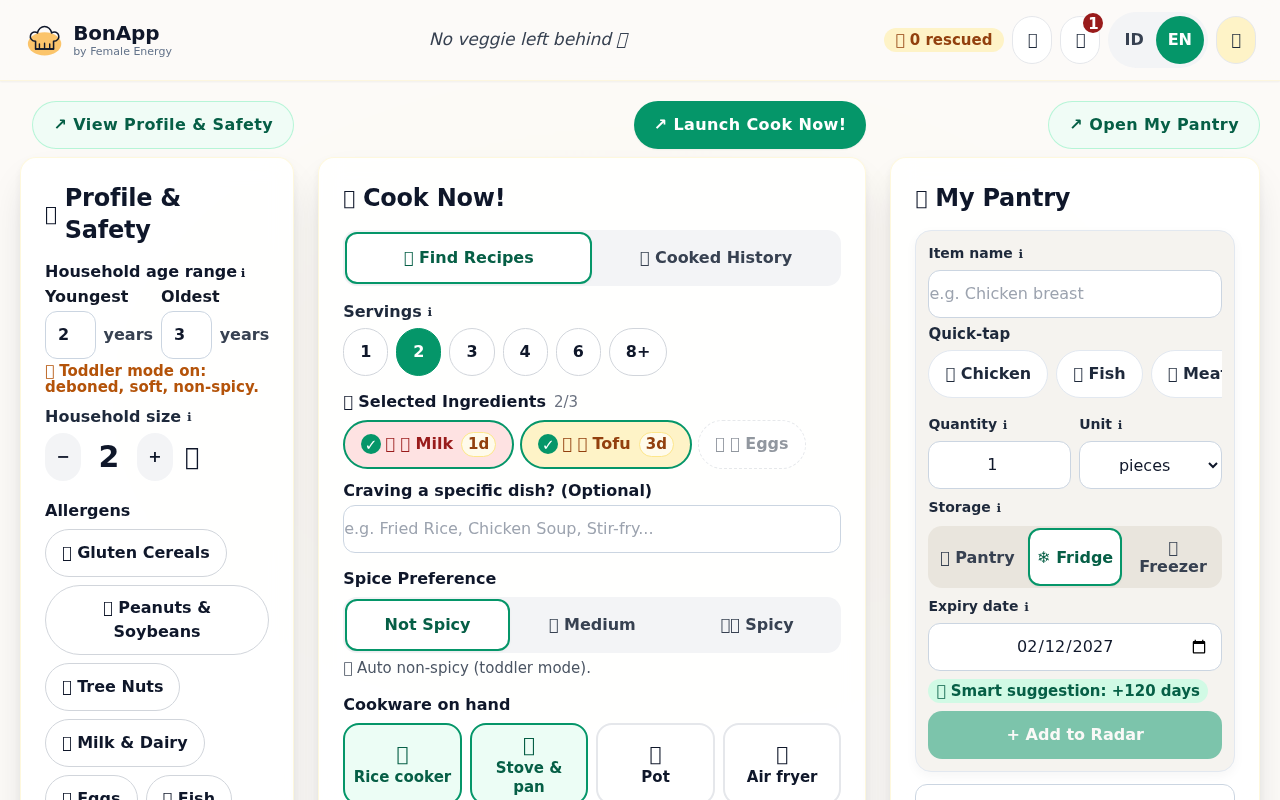The width and height of the screenshot is (1280, 800).
Task: Set servings to 6
Action: (x=578, y=352)
